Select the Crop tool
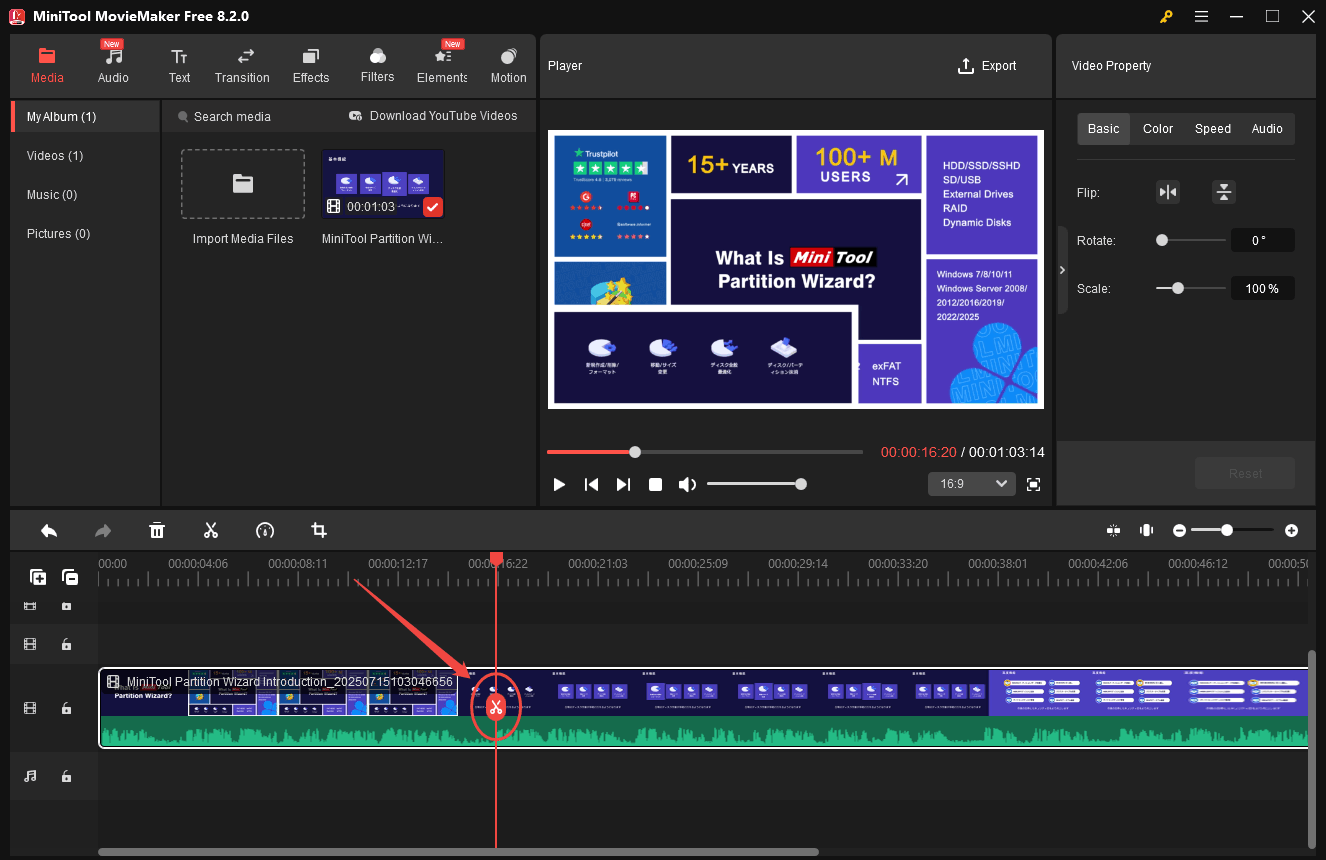Screen dimensions: 1326x860 [x=319, y=531]
